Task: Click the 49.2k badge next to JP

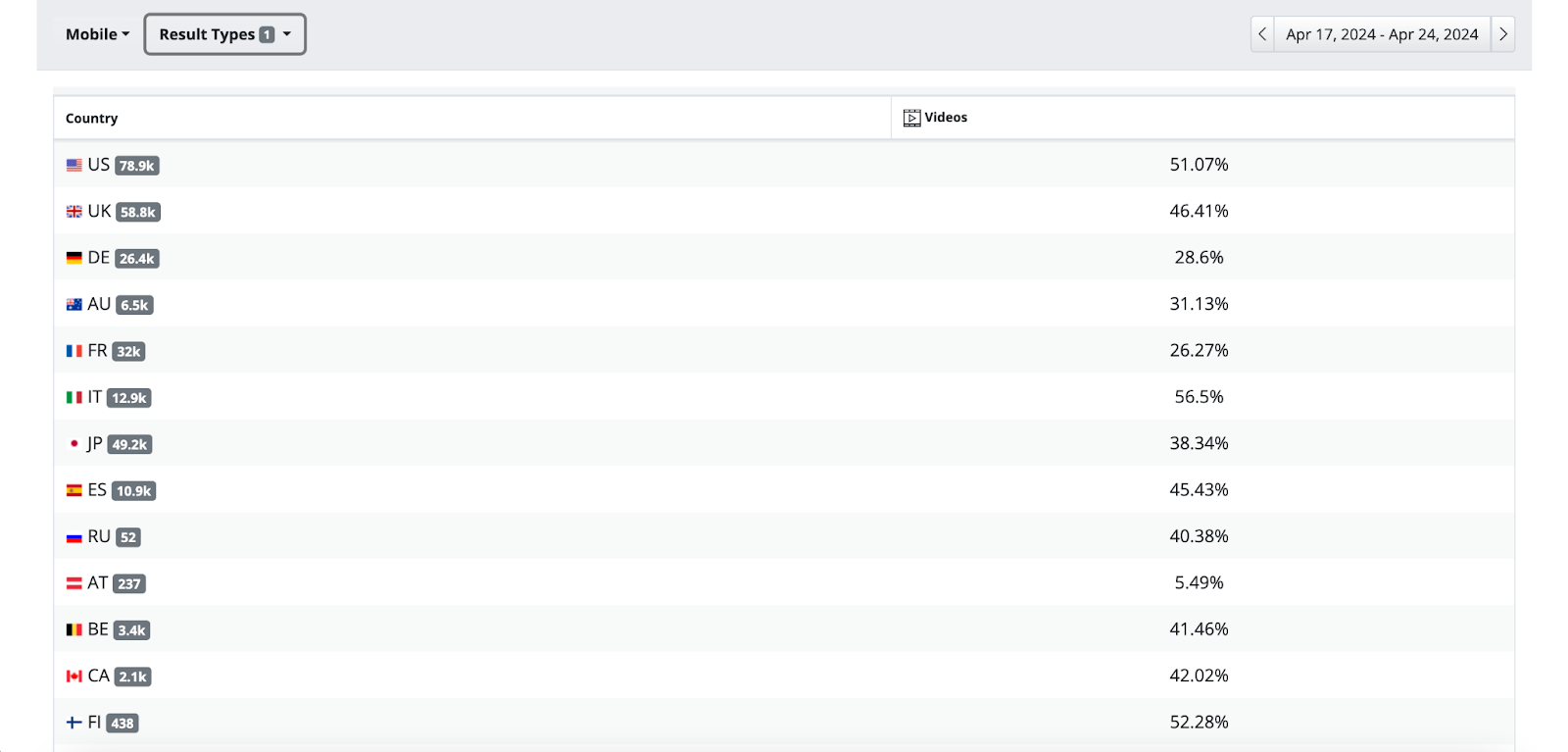Action: tap(130, 444)
